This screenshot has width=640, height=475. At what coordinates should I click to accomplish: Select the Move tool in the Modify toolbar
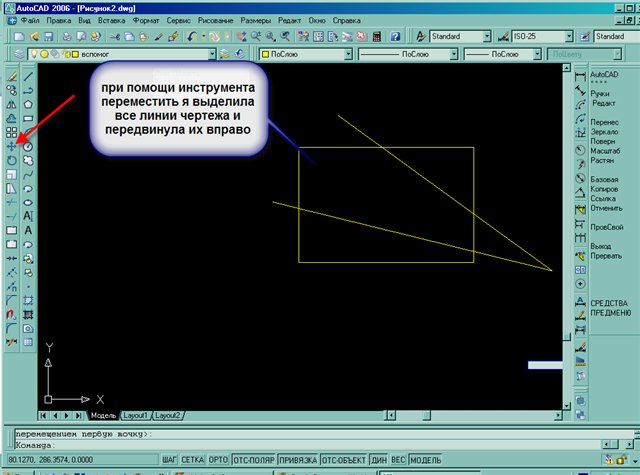tap(11, 146)
